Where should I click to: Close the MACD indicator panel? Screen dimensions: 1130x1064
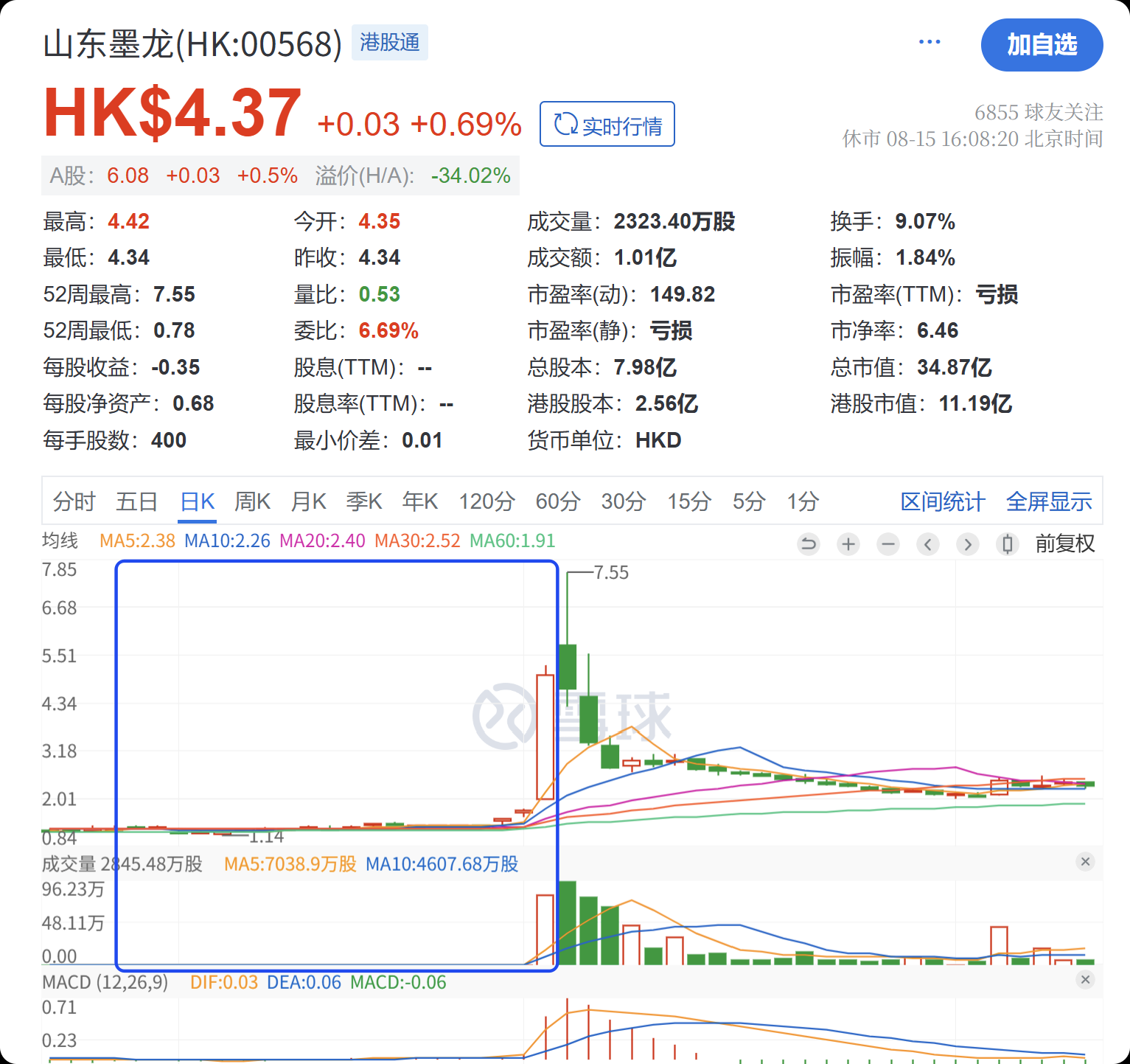(x=1085, y=980)
